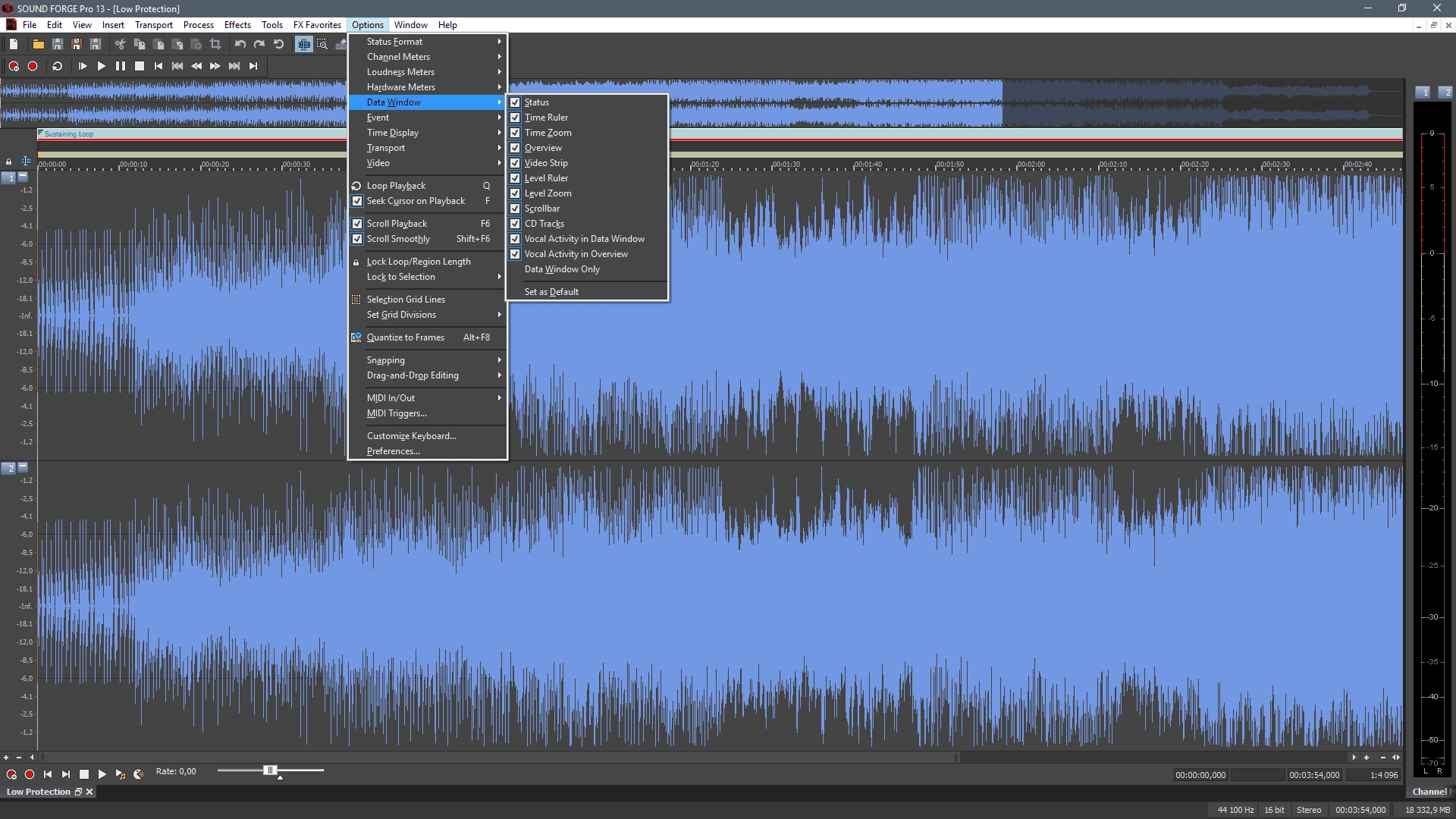Expand Hardware Meters submenu
The width and height of the screenshot is (1456, 819).
pyautogui.click(x=428, y=87)
